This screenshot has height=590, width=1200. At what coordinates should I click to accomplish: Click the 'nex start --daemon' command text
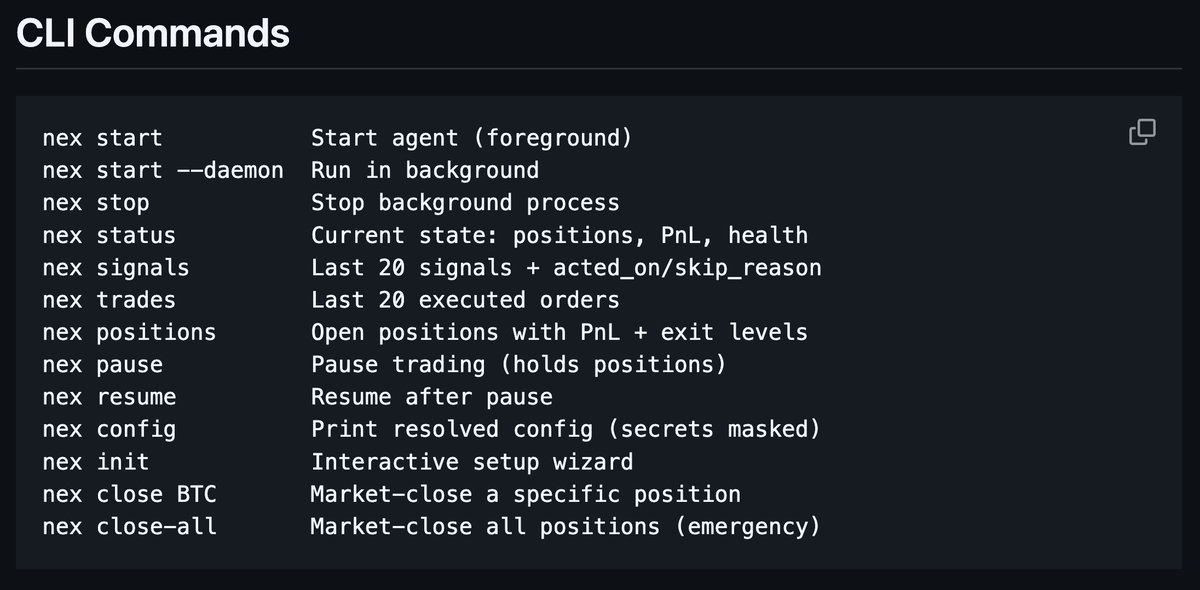click(163, 170)
